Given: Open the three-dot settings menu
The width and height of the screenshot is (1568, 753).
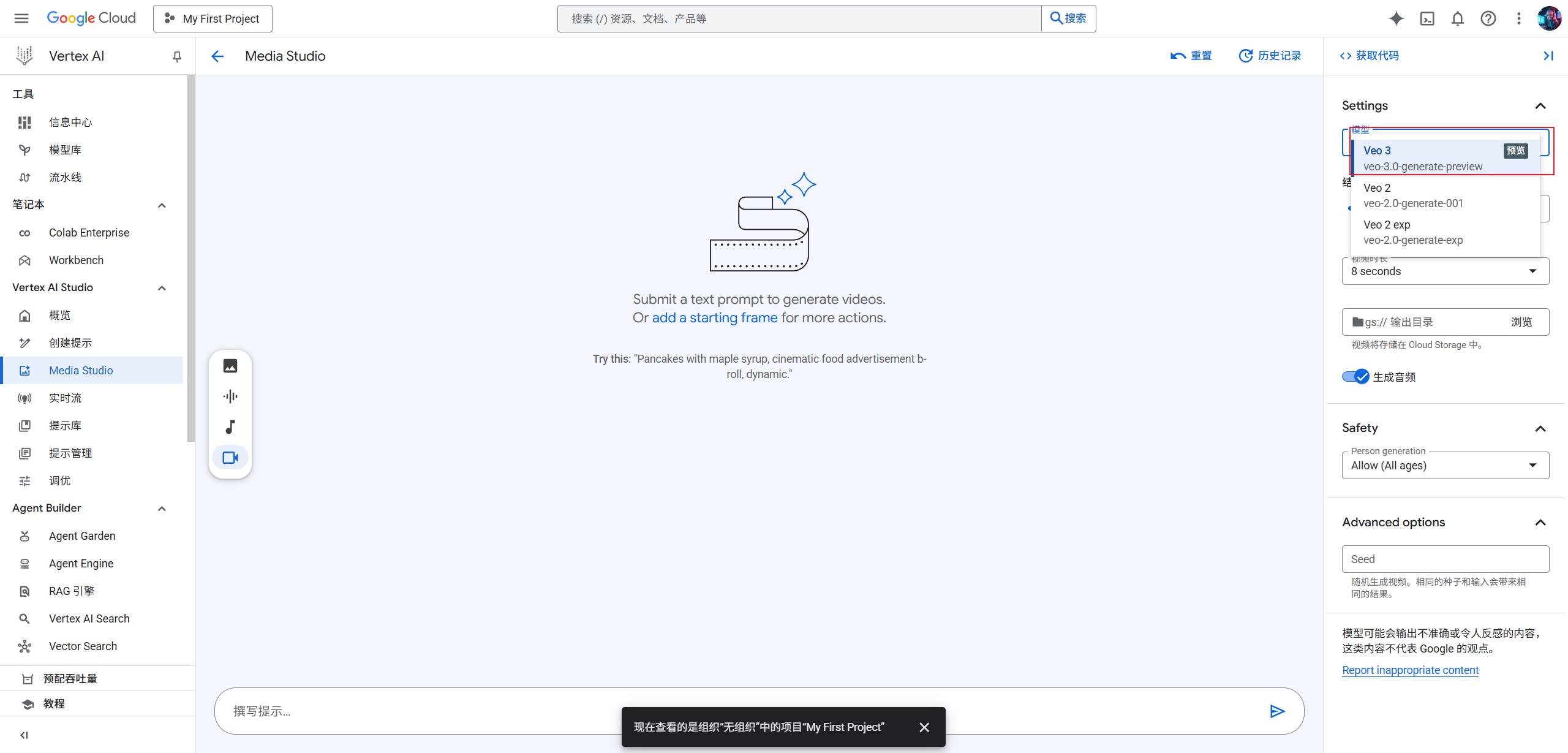Looking at the screenshot, I should (1519, 18).
